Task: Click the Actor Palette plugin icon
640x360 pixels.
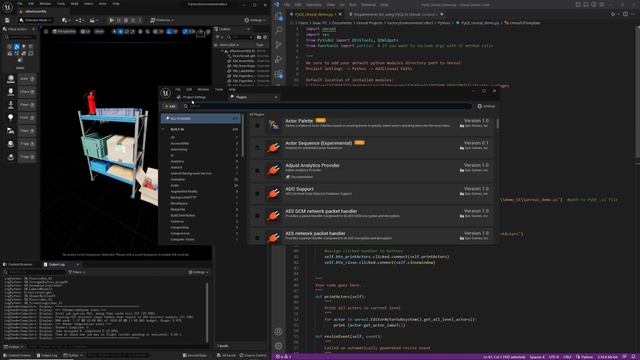Action: (x=273, y=125)
